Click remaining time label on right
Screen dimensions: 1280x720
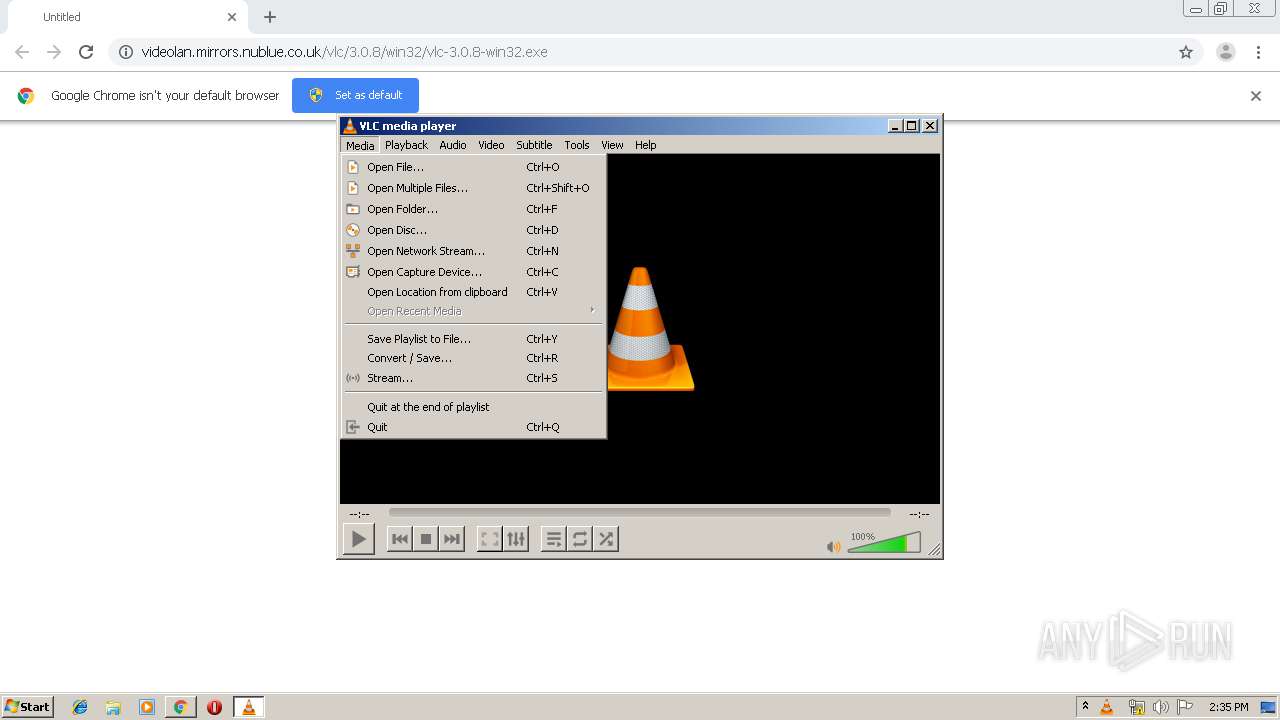pyautogui.click(x=919, y=514)
